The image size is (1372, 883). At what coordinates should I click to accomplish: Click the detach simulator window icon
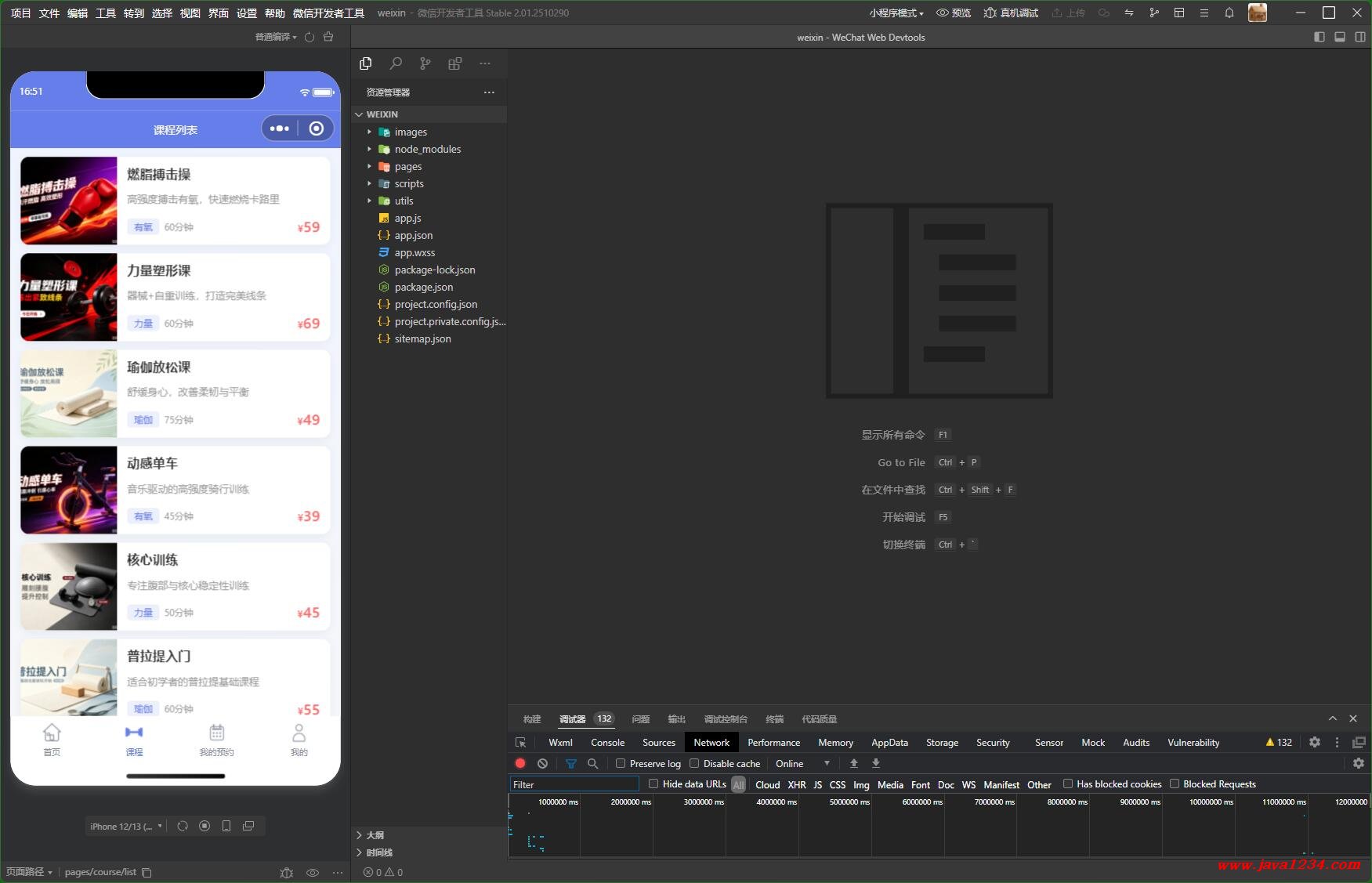coord(248,826)
